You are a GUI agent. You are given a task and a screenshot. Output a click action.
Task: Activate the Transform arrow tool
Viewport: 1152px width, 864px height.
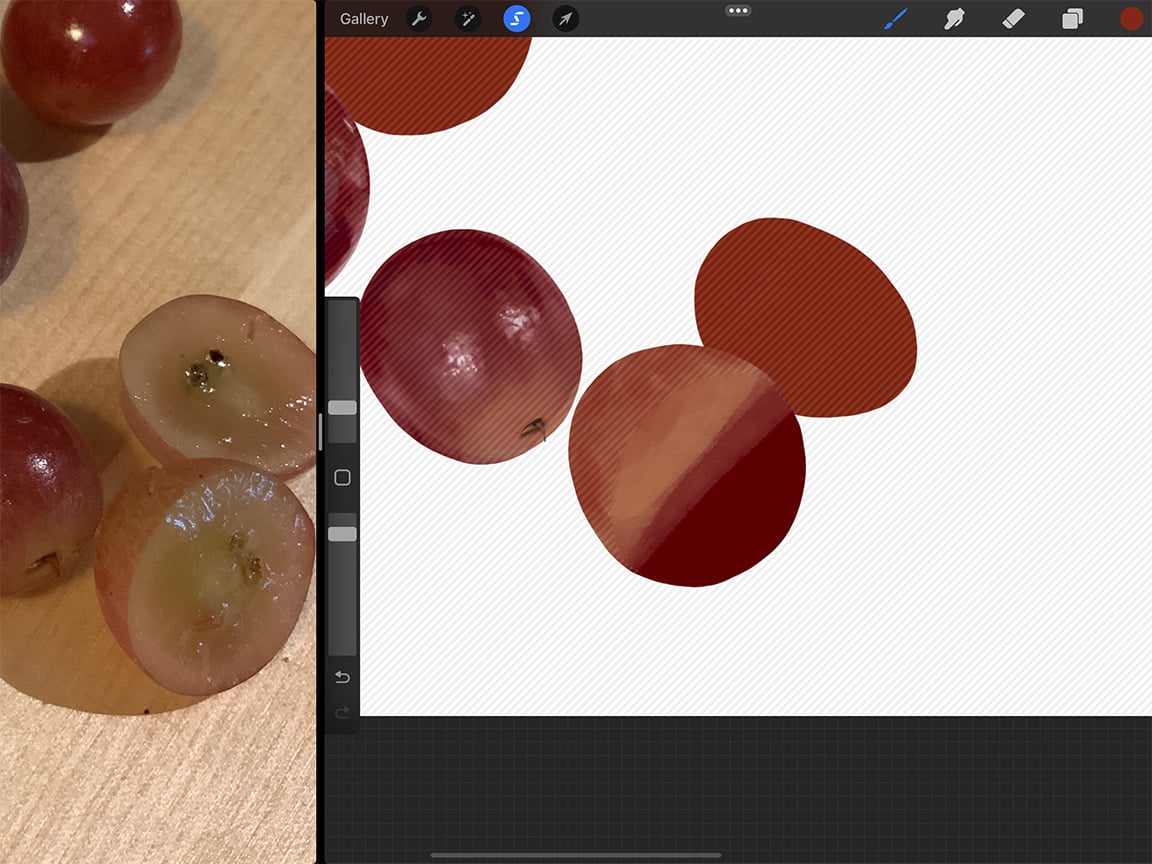[x=564, y=18]
